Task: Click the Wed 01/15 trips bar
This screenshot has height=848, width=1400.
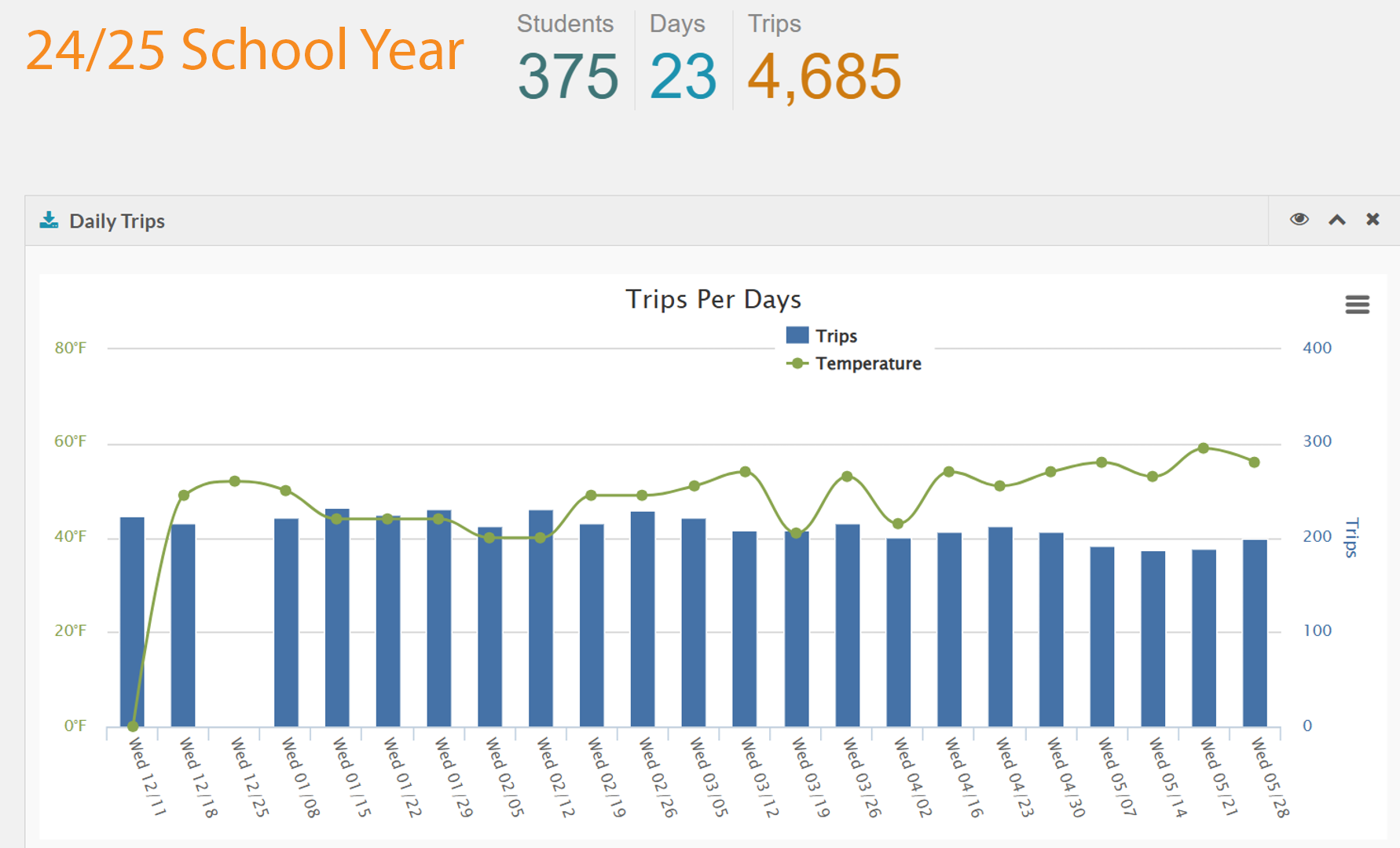Action: click(x=337, y=620)
